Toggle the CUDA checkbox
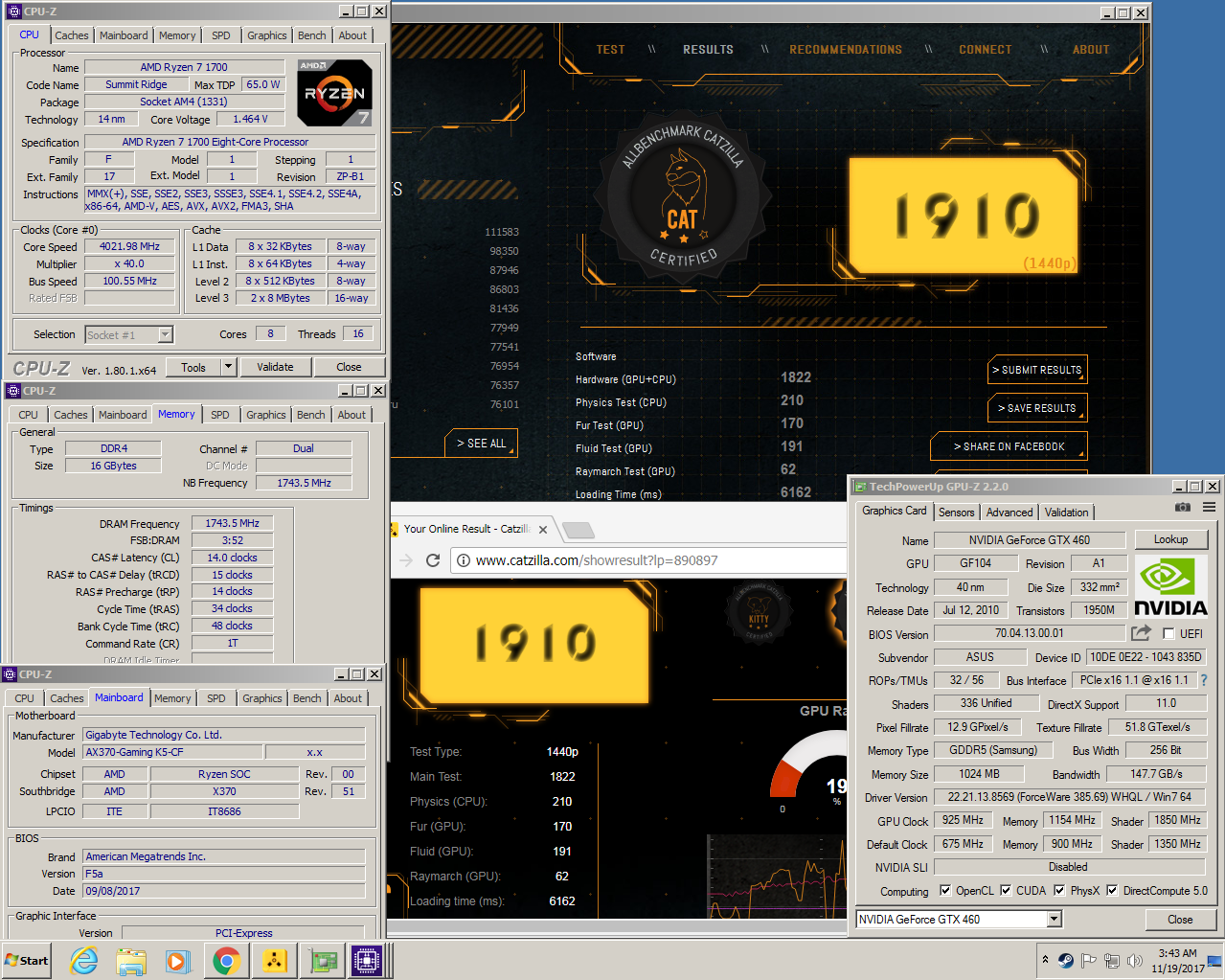Screen dimensions: 1225x980 (1006, 890)
